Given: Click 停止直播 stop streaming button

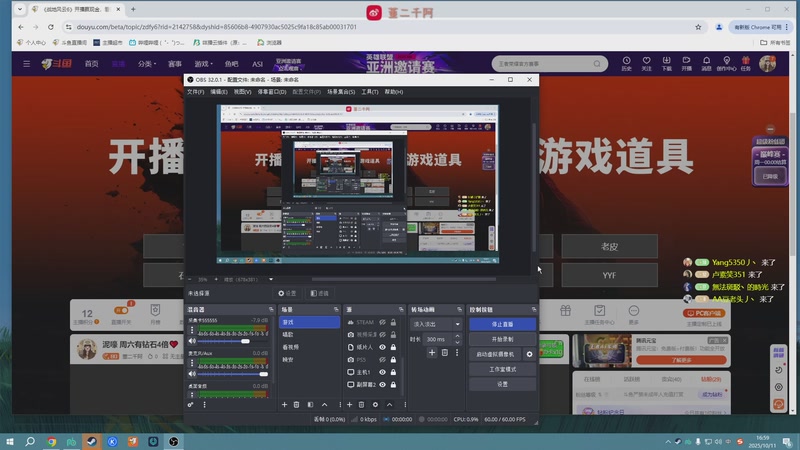Looking at the screenshot, I should 503,324.
